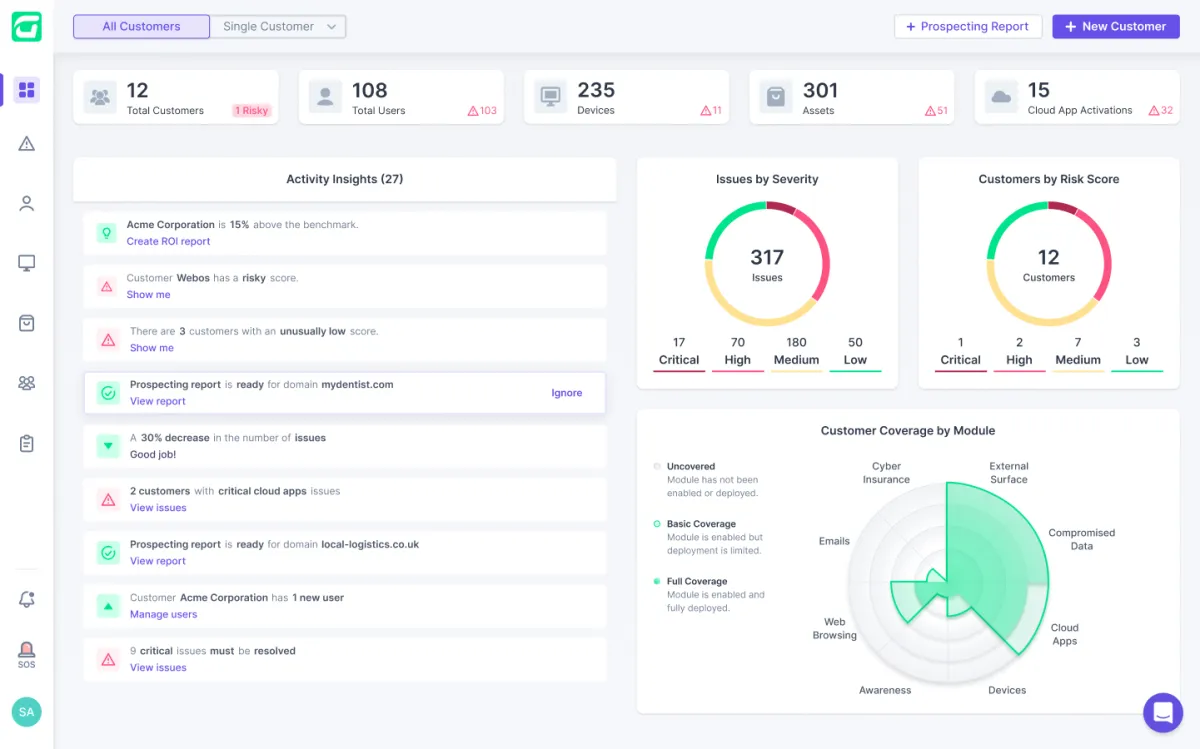Click the 11 alerts on Devices
The width and height of the screenshot is (1200, 749).
point(711,111)
